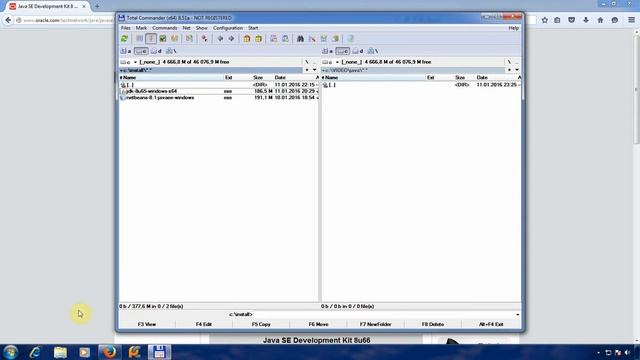Click the Unpack files icon
This screenshot has height=360, width=640.
(258, 39)
